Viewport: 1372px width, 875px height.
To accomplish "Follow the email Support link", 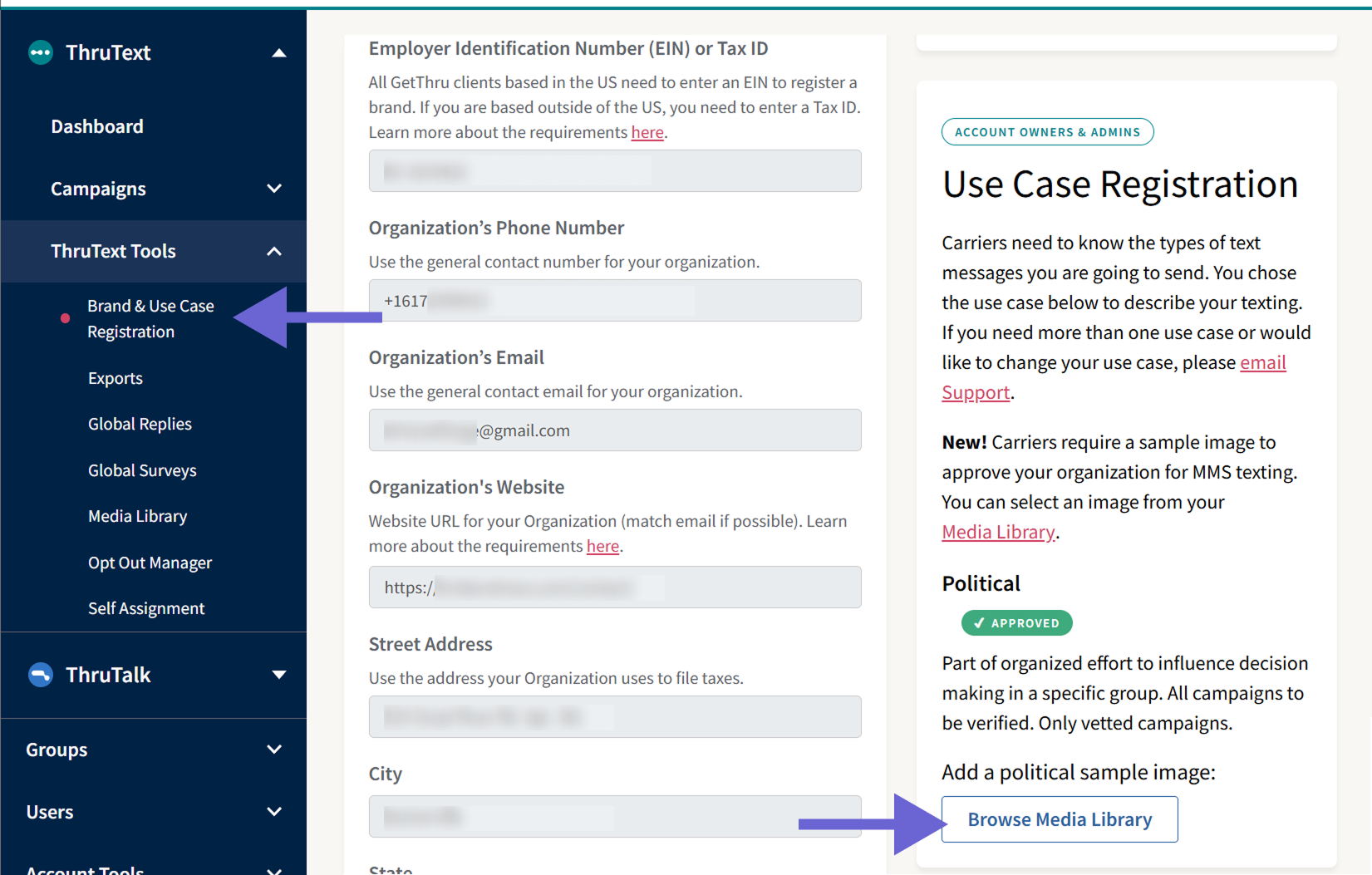I will click(1114, 377).
